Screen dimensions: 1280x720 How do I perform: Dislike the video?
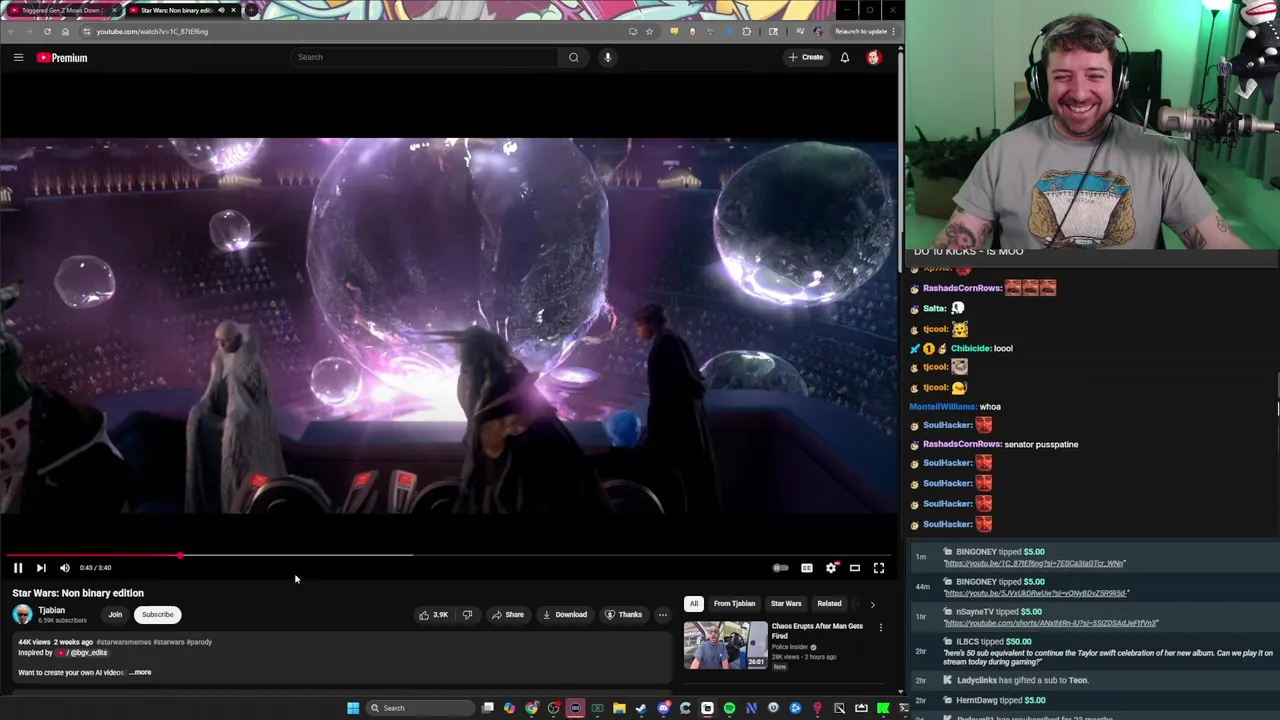coord(467,615)
